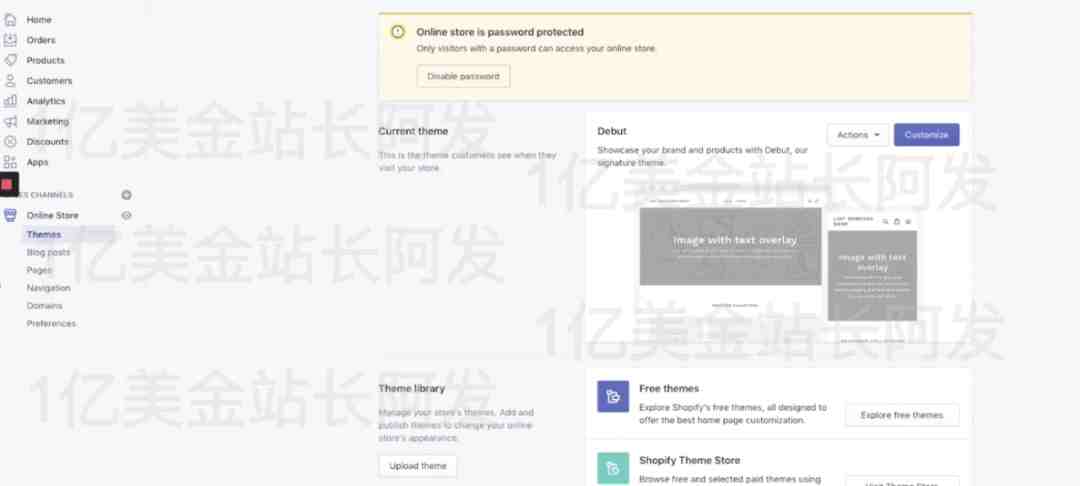Open Pages submenu item

40,270
